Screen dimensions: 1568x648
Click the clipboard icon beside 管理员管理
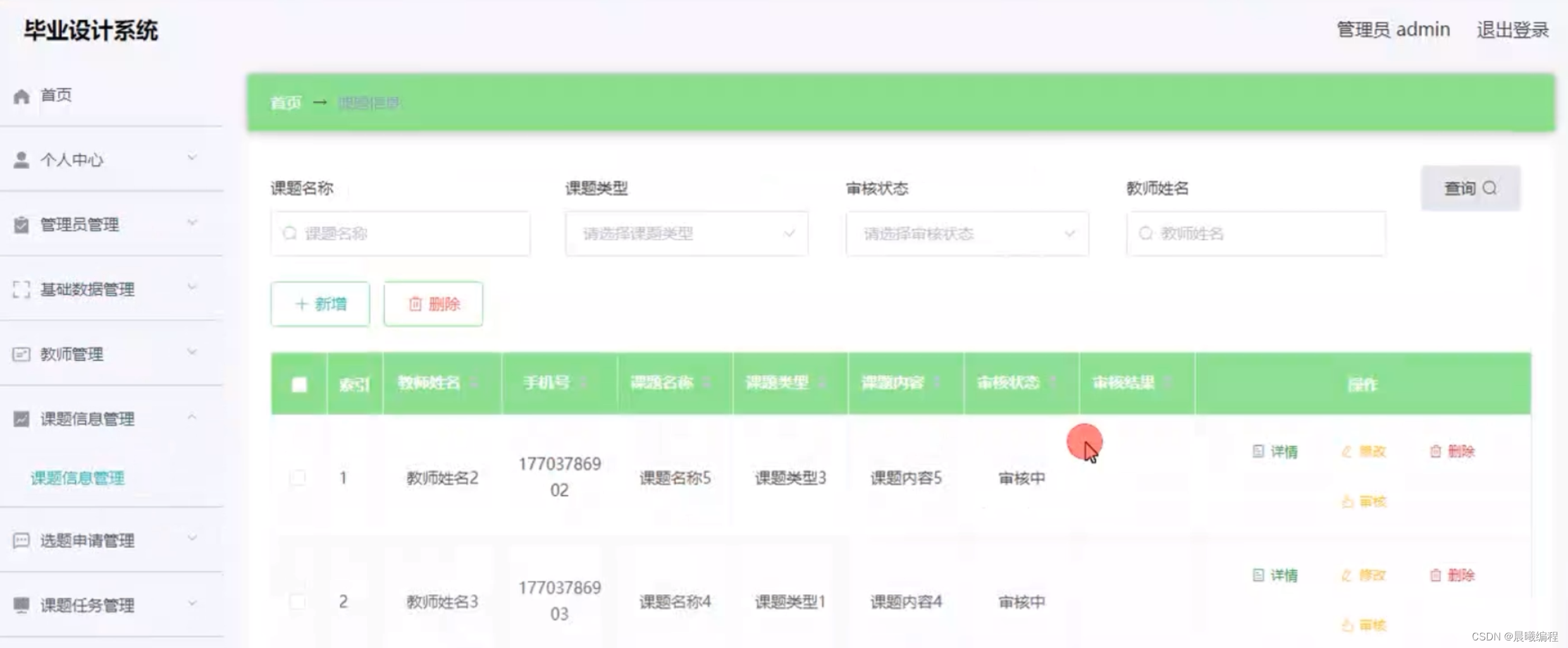pyautogui.click(x=22, y=224)
